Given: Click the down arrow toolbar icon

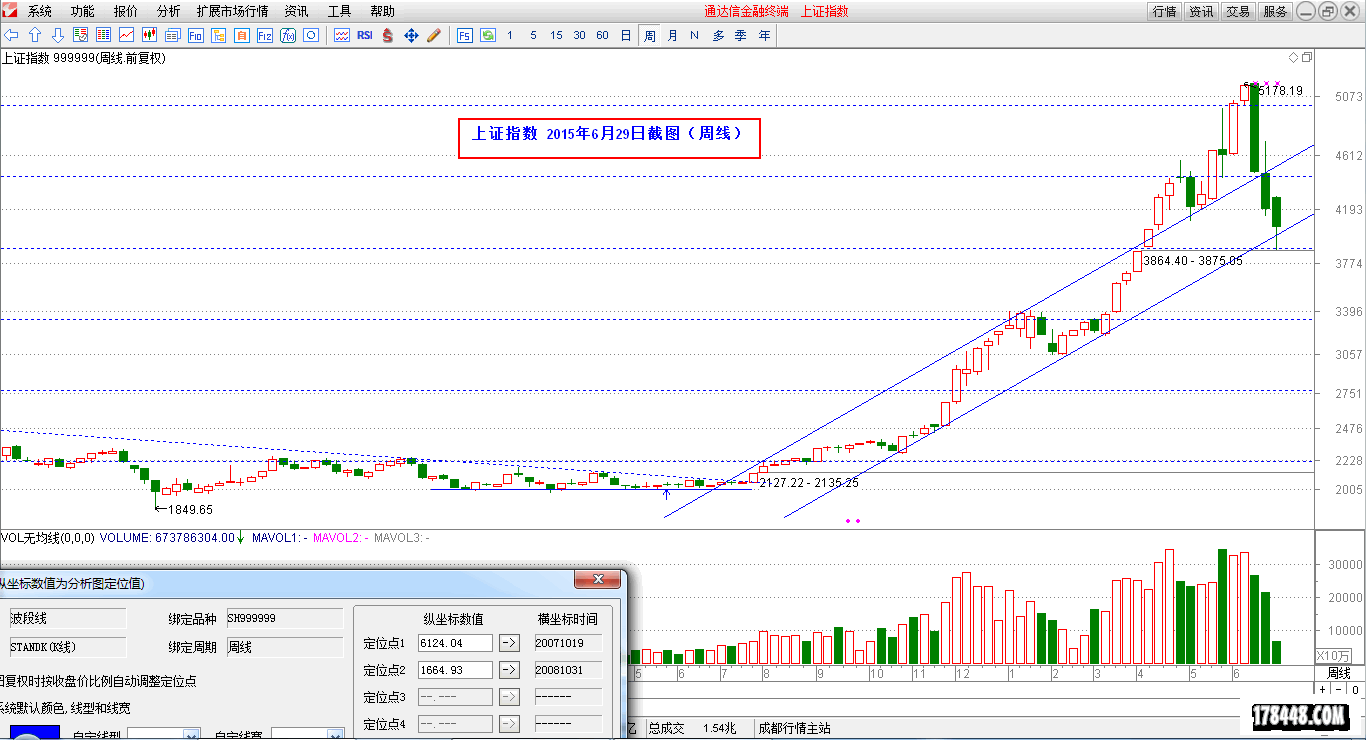Looking at the screenshot, I should click(58, 35).
